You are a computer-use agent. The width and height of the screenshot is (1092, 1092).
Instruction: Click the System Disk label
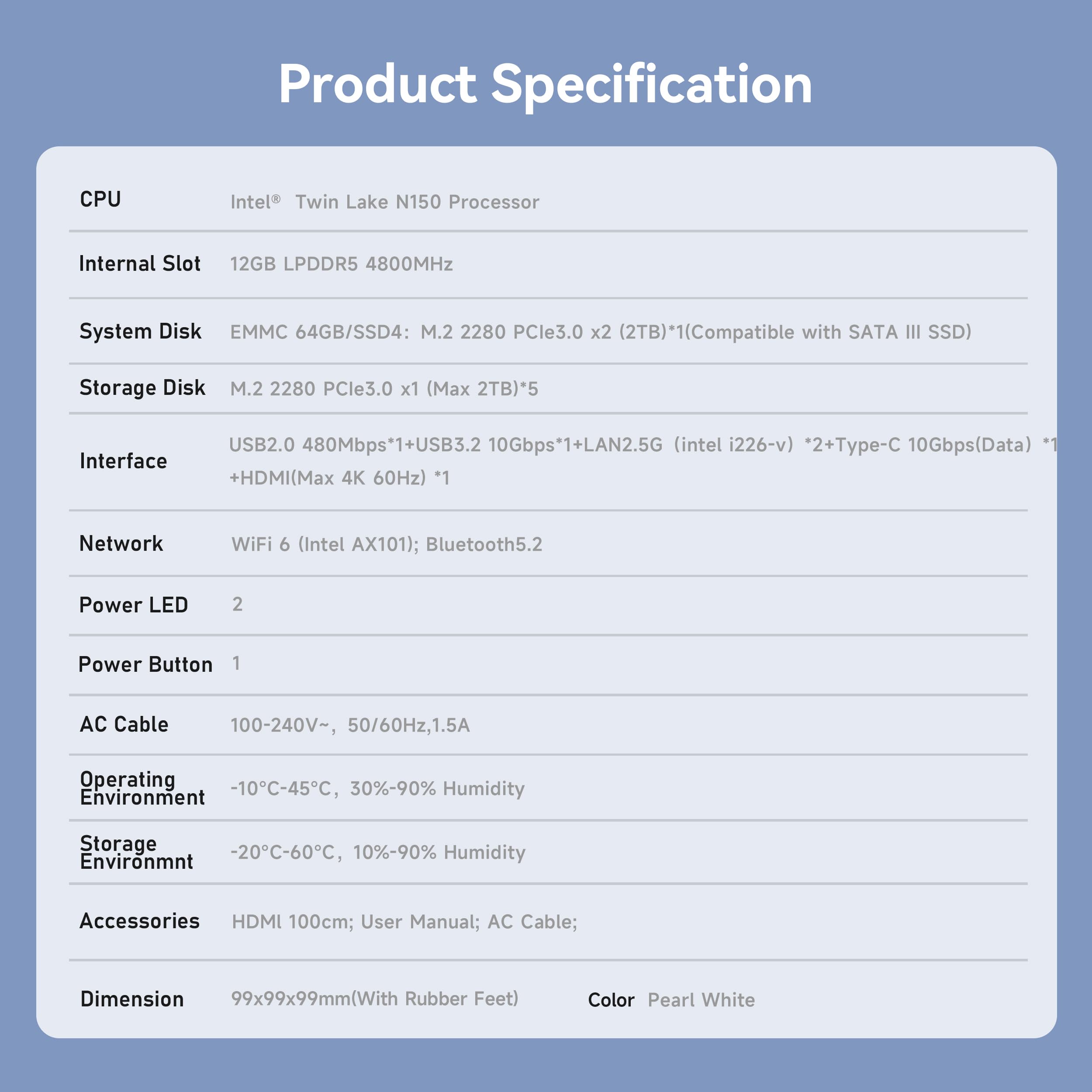[x=140, y=331]
